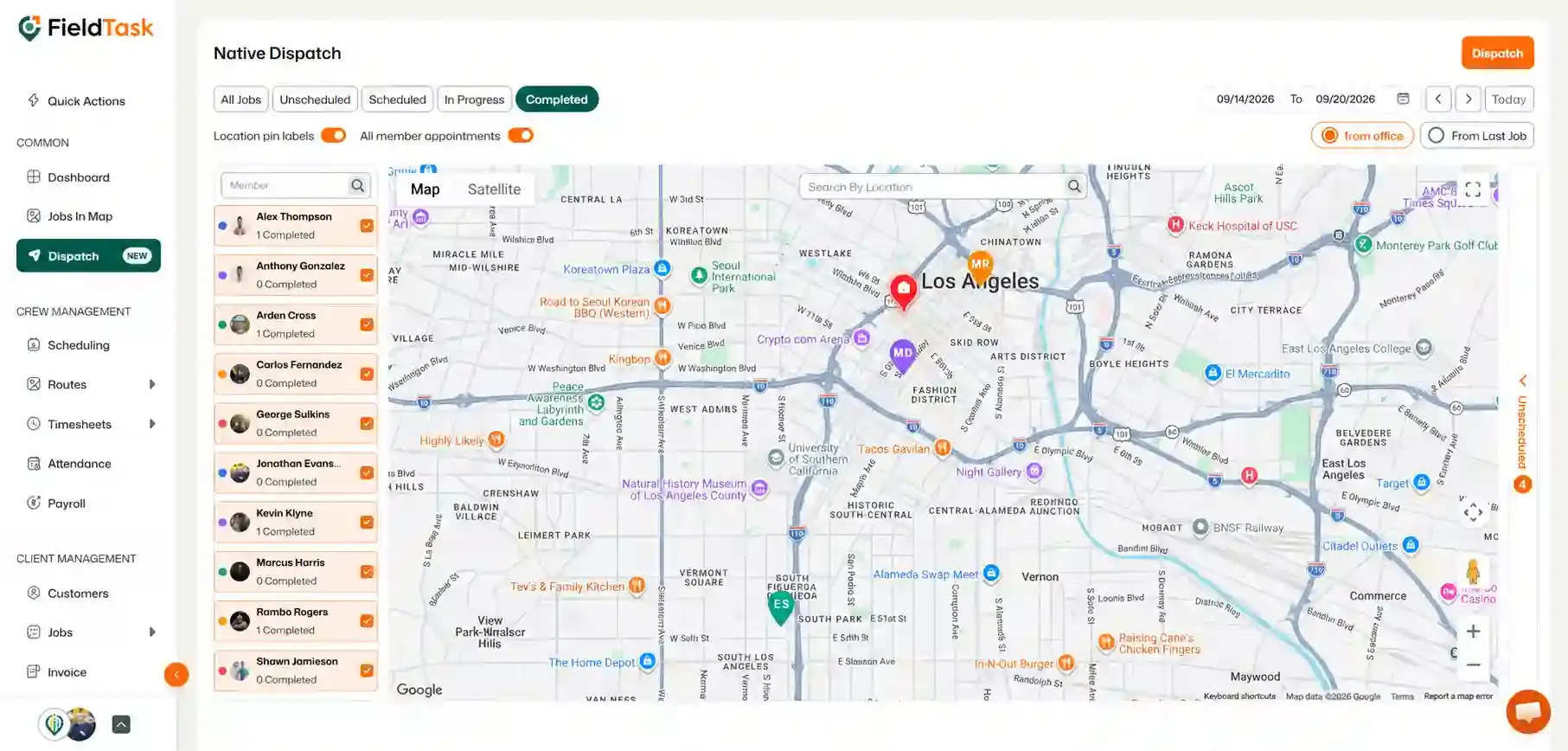The image size is (1568, 751).
Task: Uncheck Marcus Harris's checkbox
Action: pyautogui.click(x=367, y=572)
